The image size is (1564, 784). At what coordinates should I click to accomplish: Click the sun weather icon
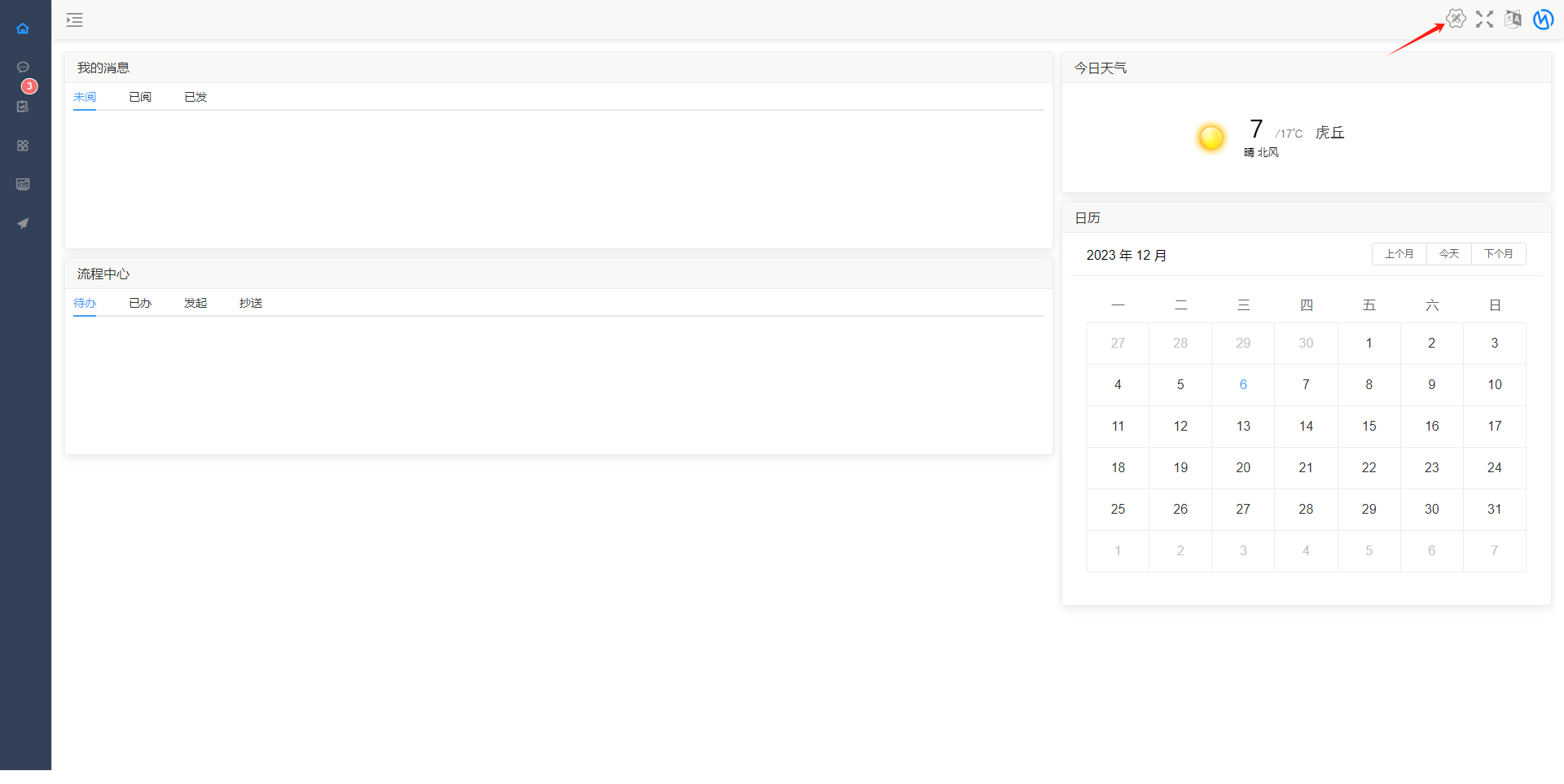coord(1210,138)
